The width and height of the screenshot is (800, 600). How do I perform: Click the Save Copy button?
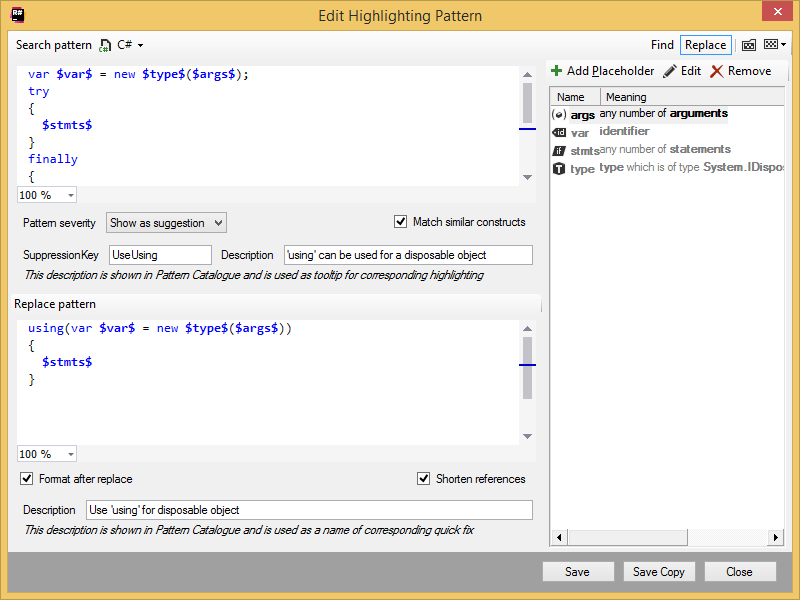coord(659,571)
